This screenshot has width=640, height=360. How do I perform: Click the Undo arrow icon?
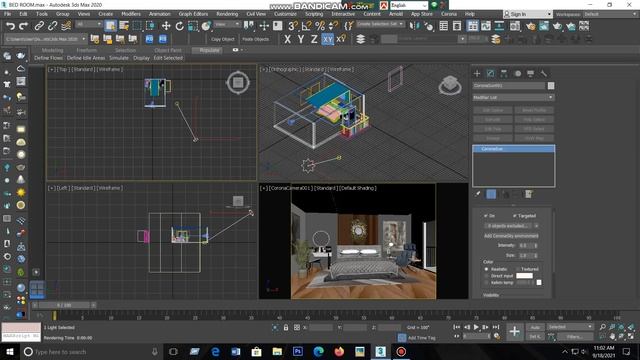coord(11,26)
